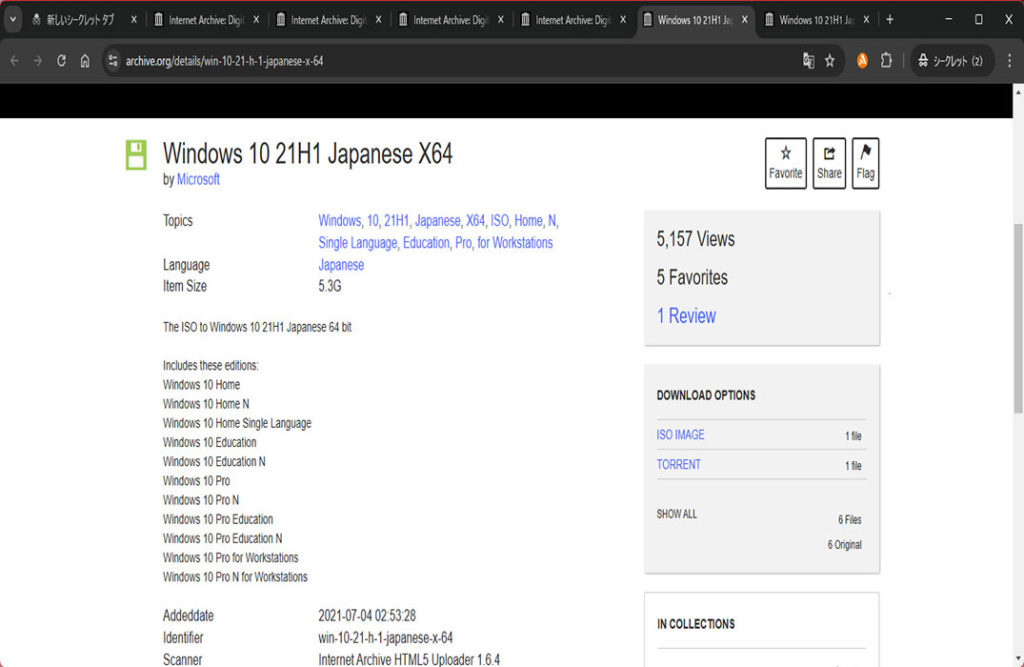The height and width of the screenshot is (667, 1024).
Task: Reload the page
Action: 61,61
